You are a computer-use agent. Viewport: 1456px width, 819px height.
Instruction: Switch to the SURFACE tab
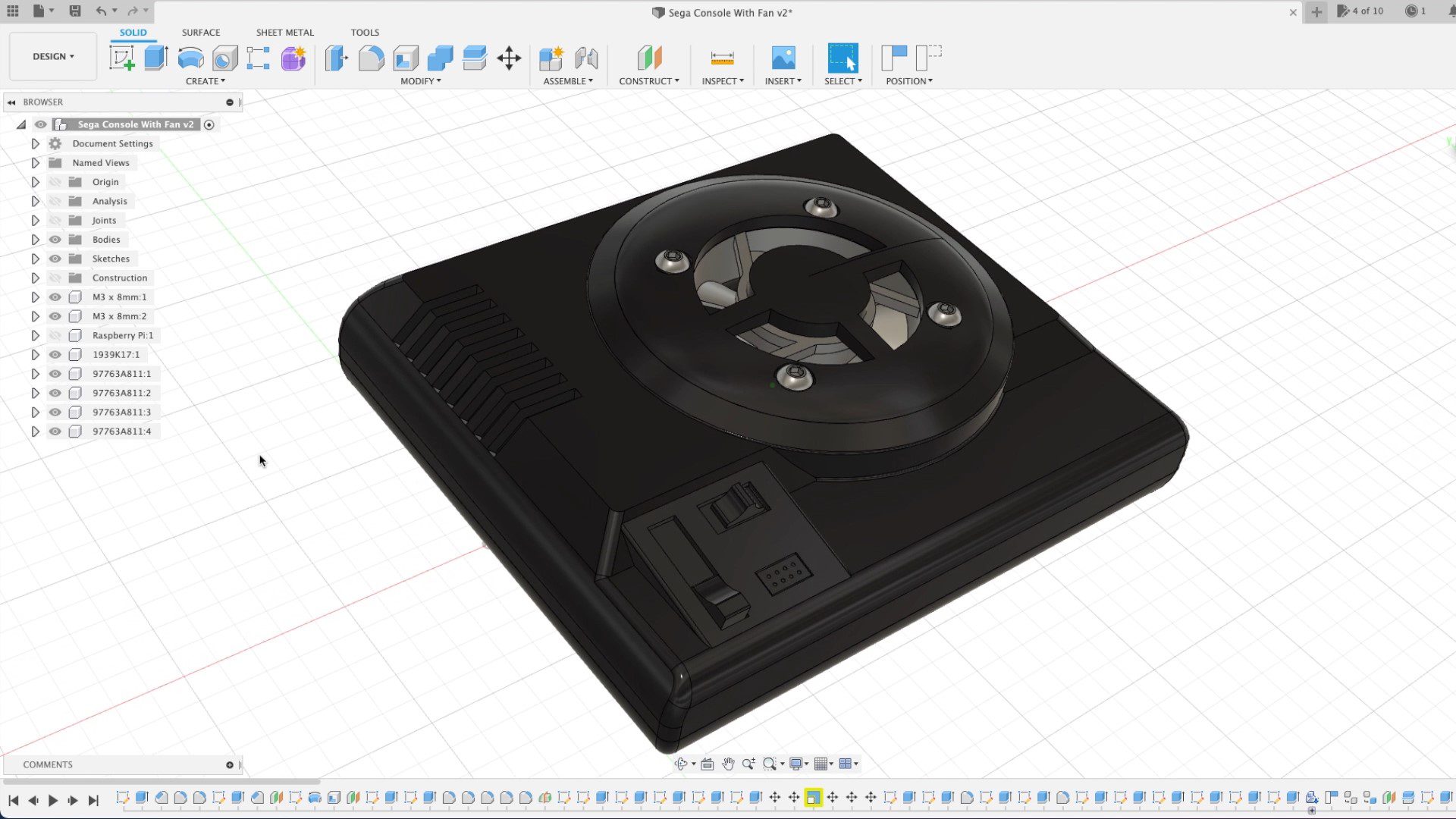pos(200,32)
